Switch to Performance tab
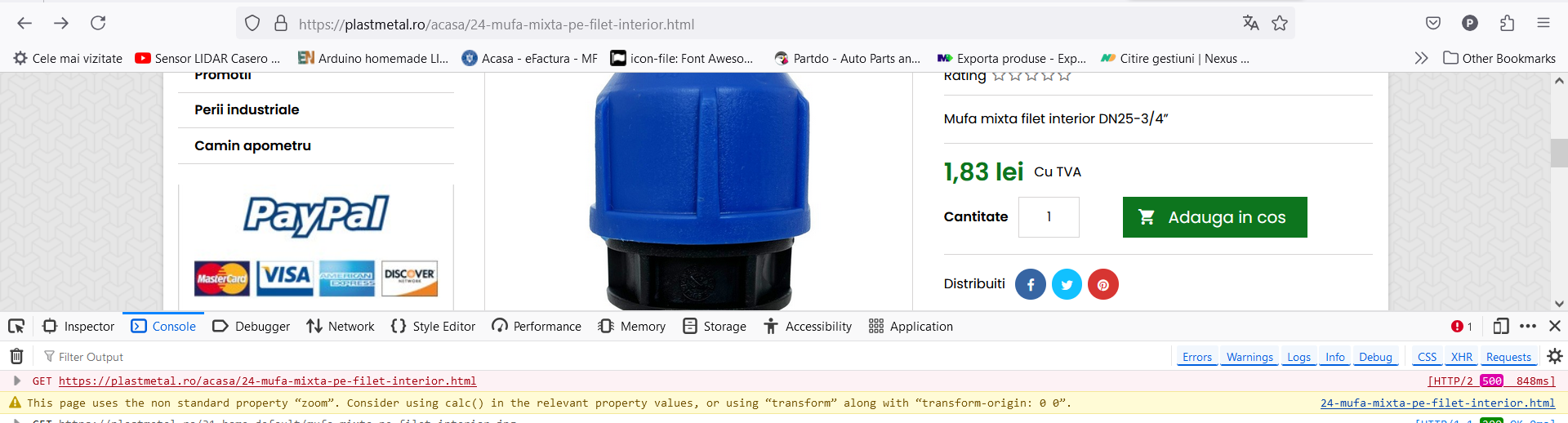1568x423 pixels. 537,326
